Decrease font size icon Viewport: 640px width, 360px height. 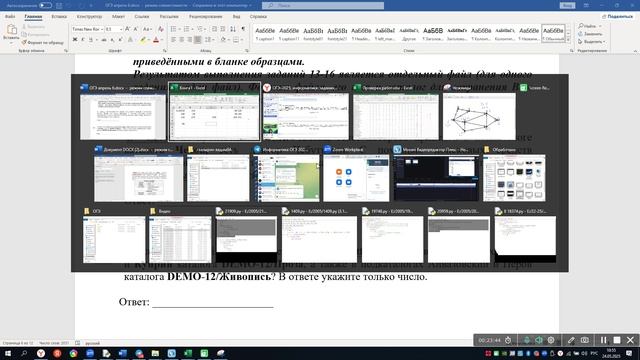point(136,29)
